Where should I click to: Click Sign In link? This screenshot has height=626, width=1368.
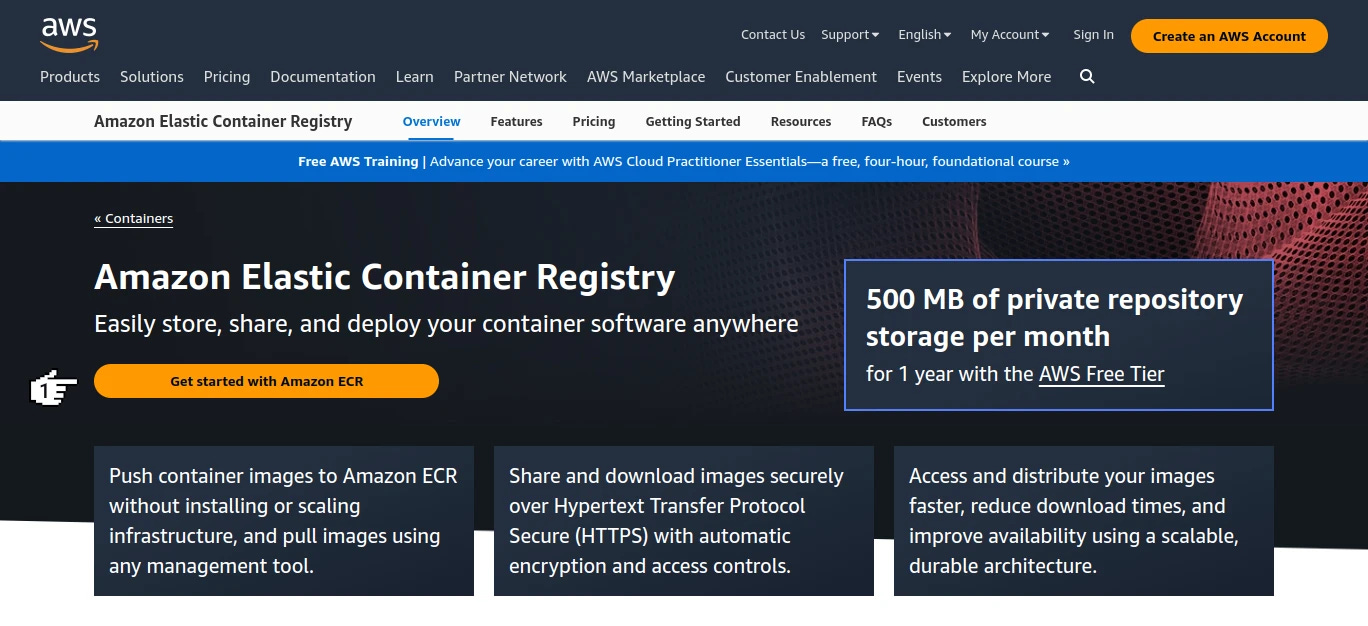[x=1093, y=35]
